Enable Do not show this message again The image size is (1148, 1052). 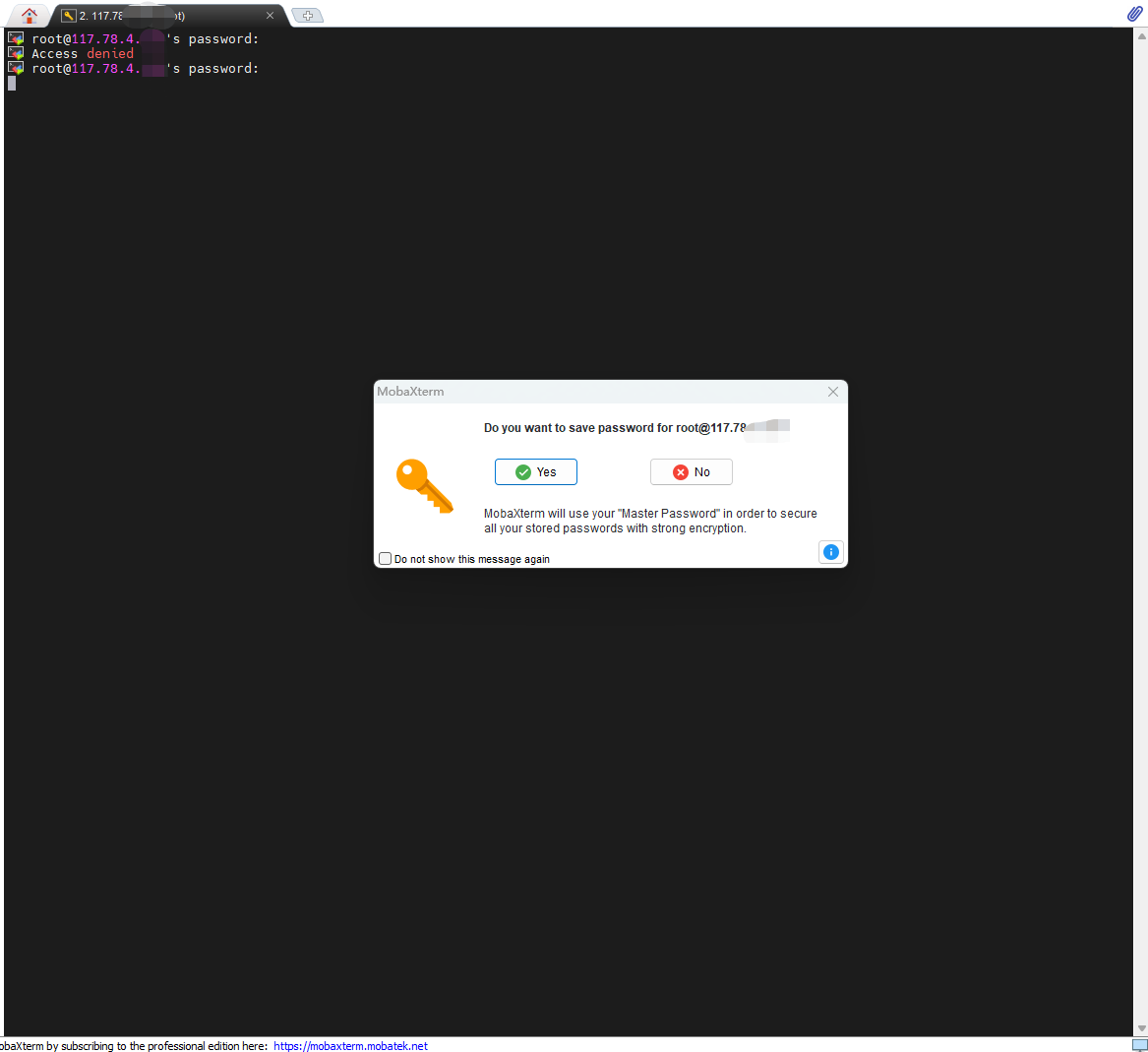[385, 558]
